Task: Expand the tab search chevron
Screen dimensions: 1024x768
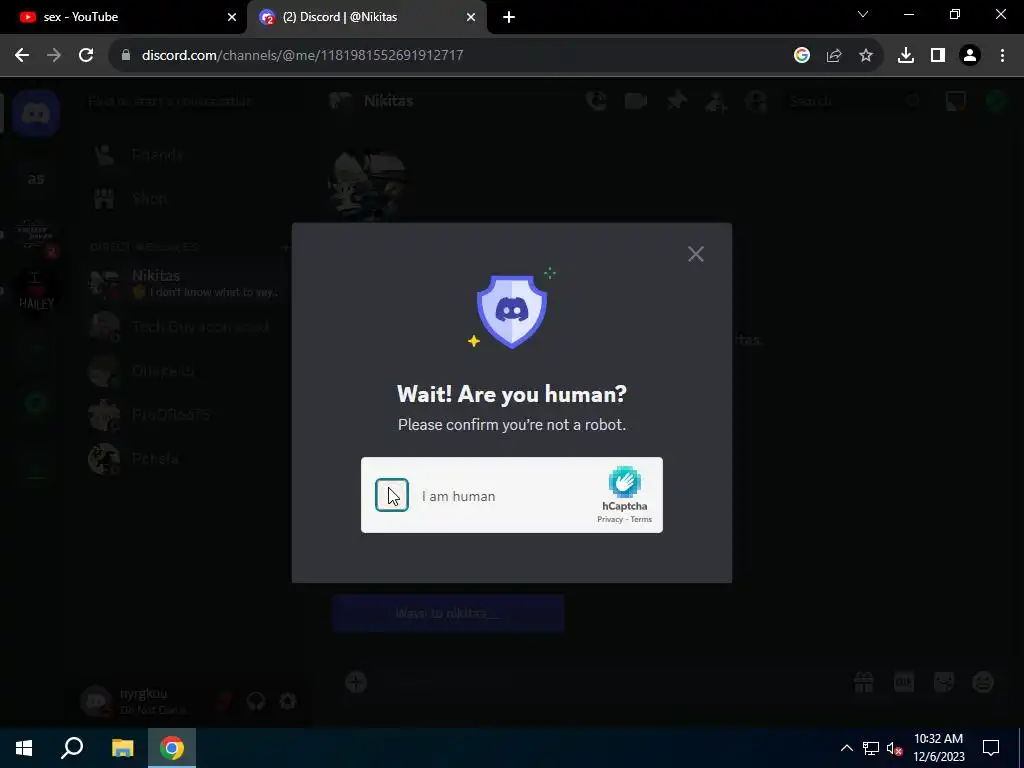Action: click(863, 14)
